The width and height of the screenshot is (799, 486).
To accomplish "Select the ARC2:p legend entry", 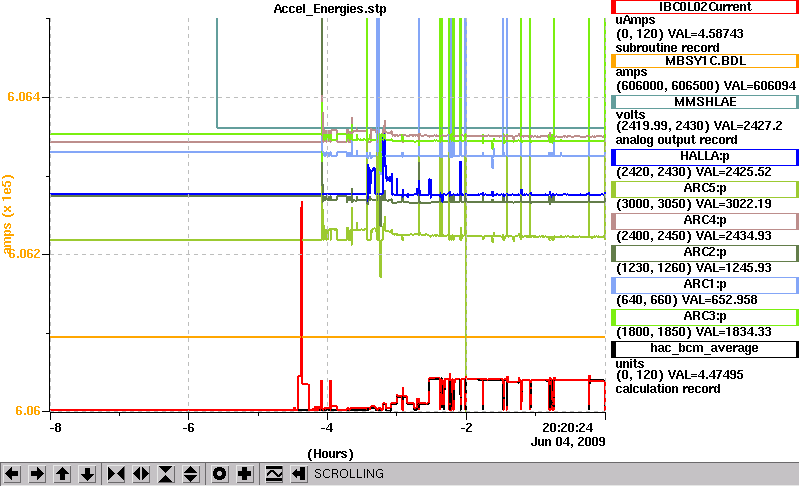I will click(x=705, y=253).
